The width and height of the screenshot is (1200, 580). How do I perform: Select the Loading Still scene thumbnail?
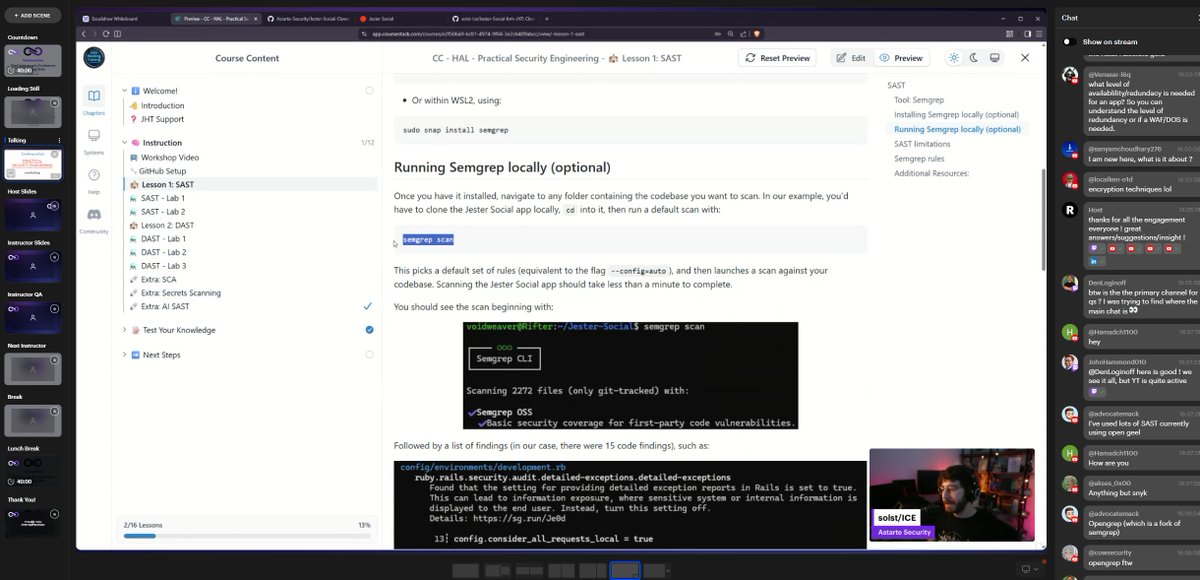tap(34, 112)
